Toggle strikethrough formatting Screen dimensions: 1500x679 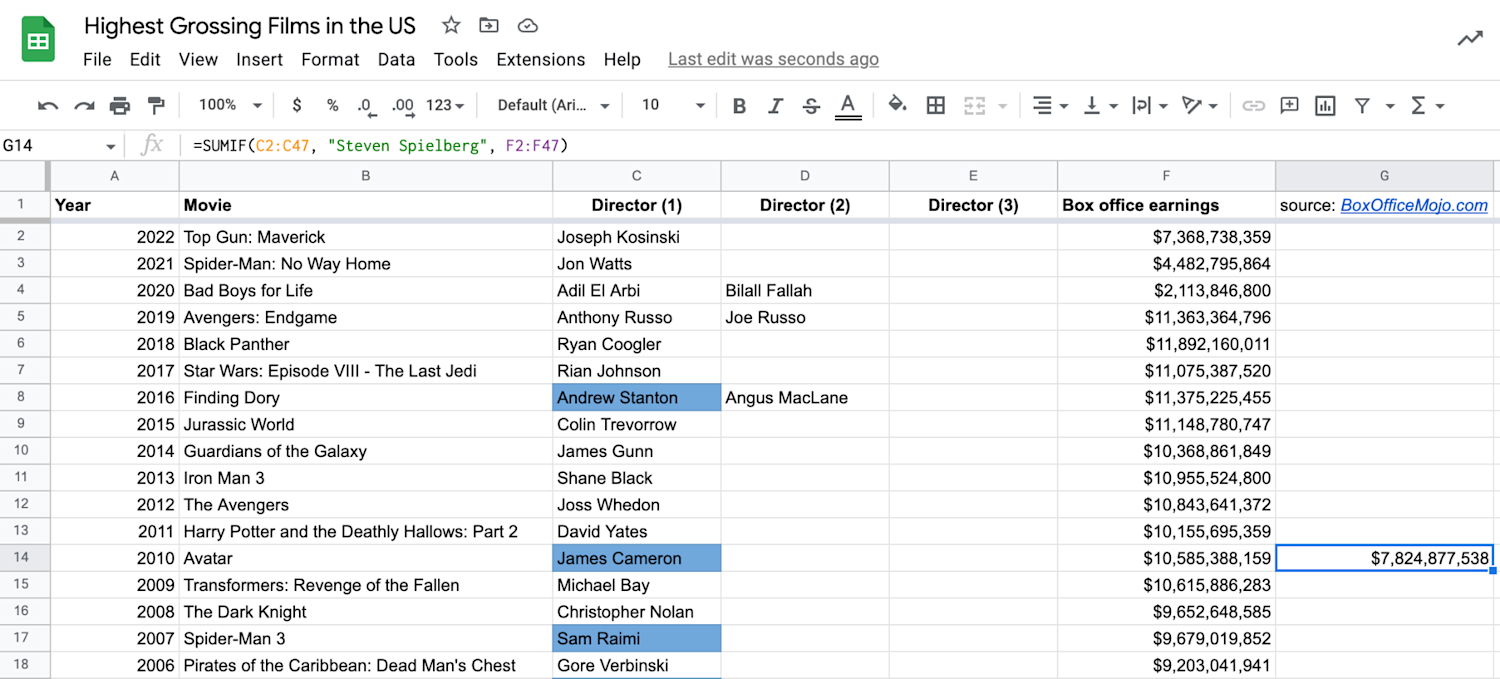pos(811,105)
